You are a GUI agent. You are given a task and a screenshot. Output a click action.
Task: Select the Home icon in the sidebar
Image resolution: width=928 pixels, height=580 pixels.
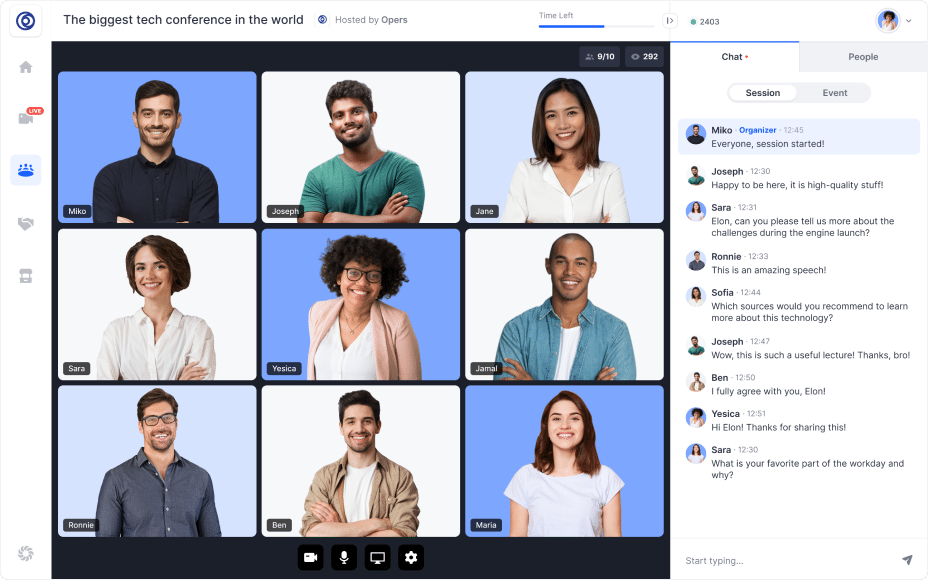coord(26,66)
